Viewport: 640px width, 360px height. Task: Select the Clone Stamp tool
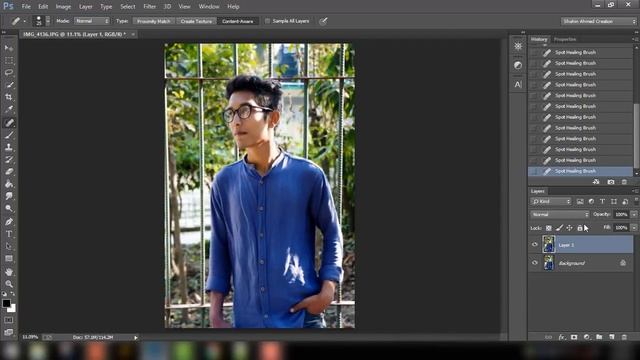[9, 147]
